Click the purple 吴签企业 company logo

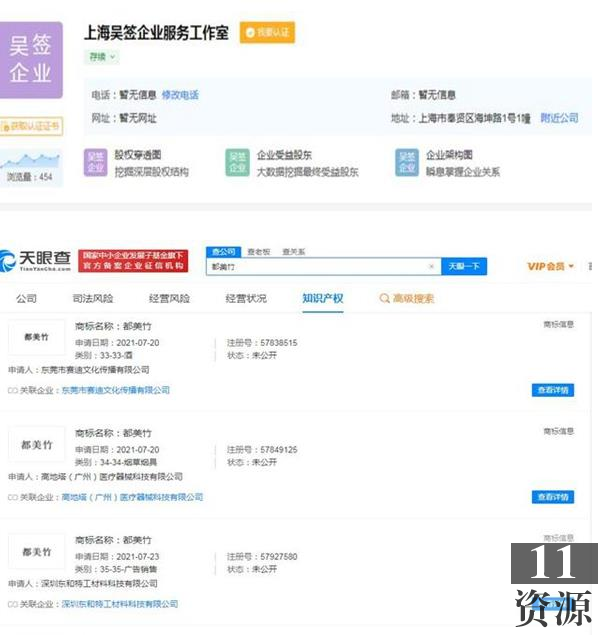(30, 60)
